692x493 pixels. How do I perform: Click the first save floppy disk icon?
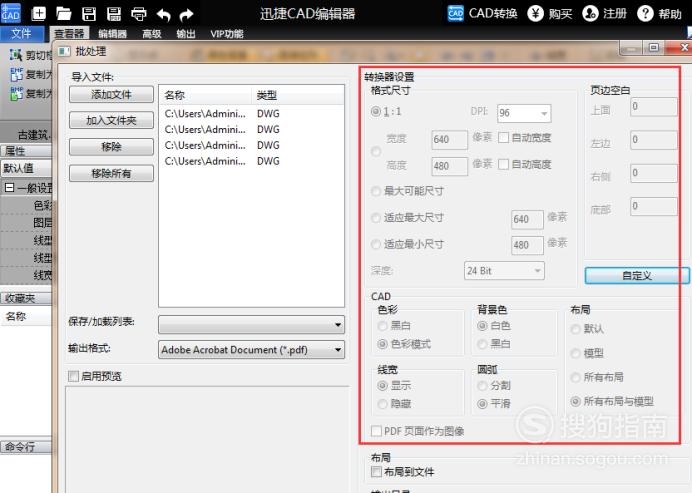(x=89, y=14)
